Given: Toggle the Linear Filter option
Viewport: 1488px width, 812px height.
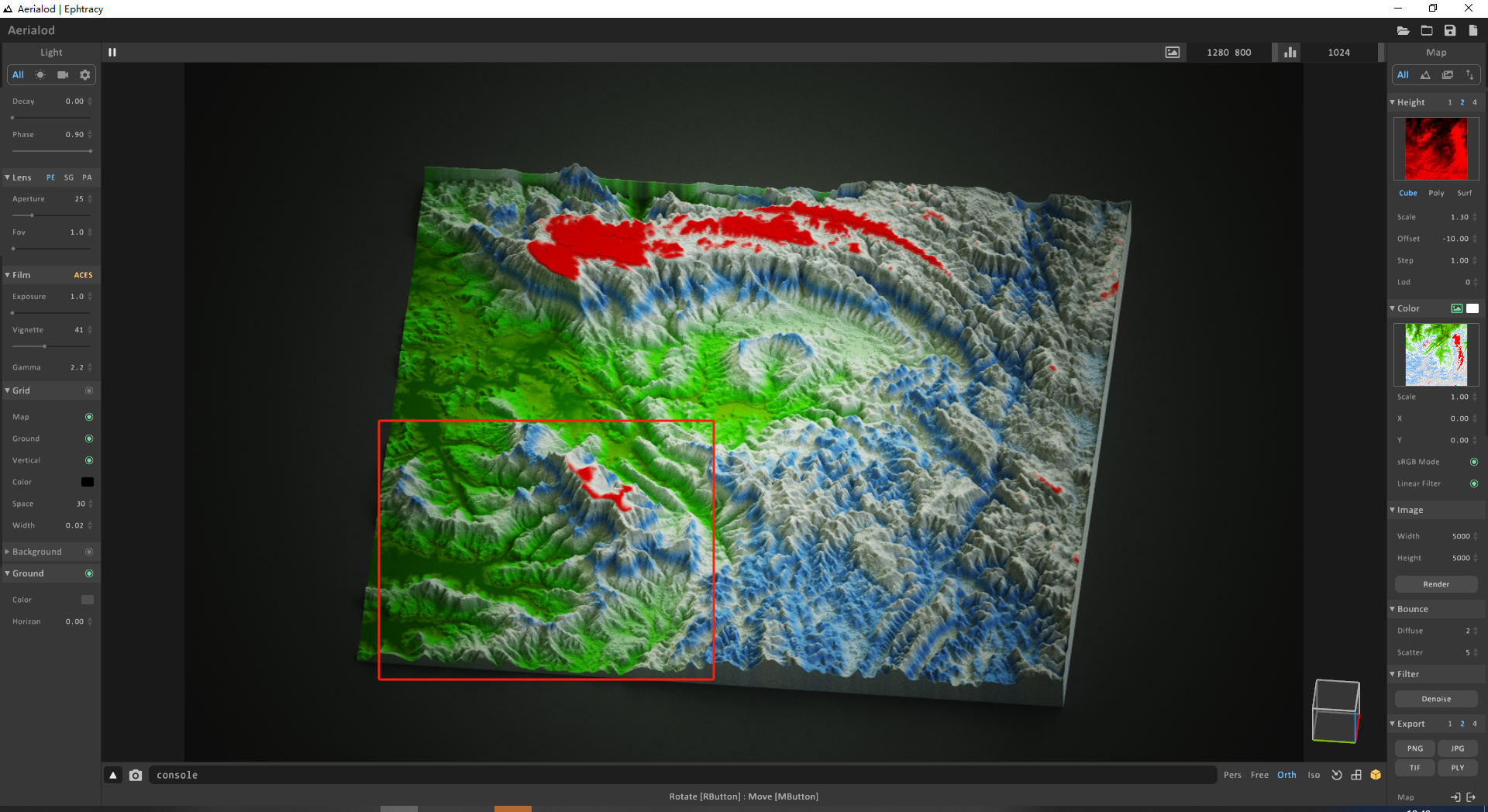Looking at the screenshot, I should pyautogui.click(x=1473, y=483).
